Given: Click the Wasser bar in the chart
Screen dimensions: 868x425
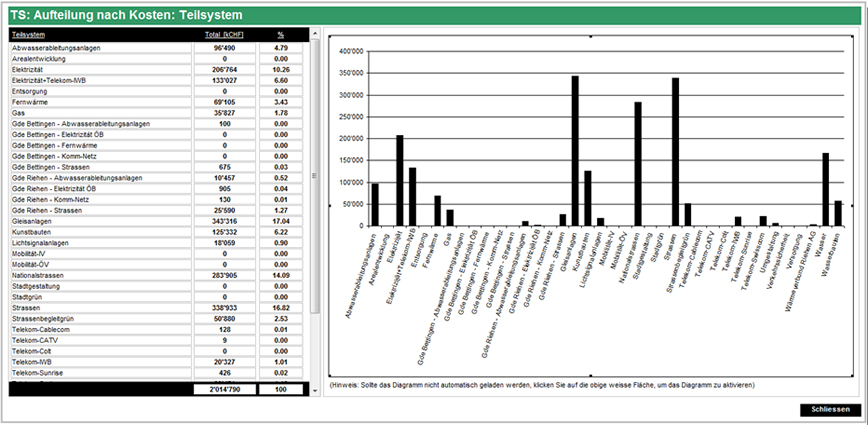Looking at the screenshot, I should coord(826,189).
